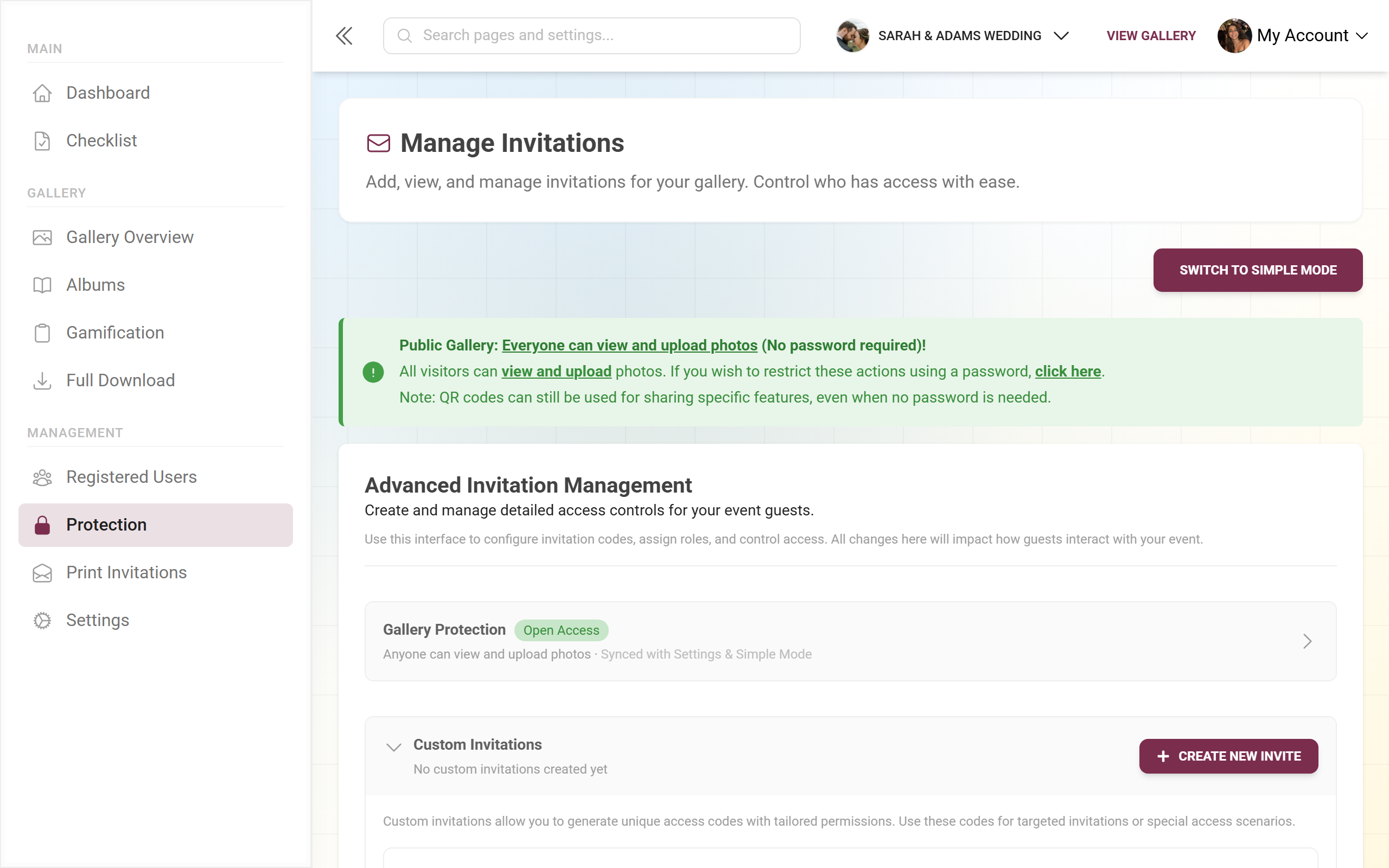Focus the Search pages and settings field
Screen dimensions: 1389x868
(591, 36)
